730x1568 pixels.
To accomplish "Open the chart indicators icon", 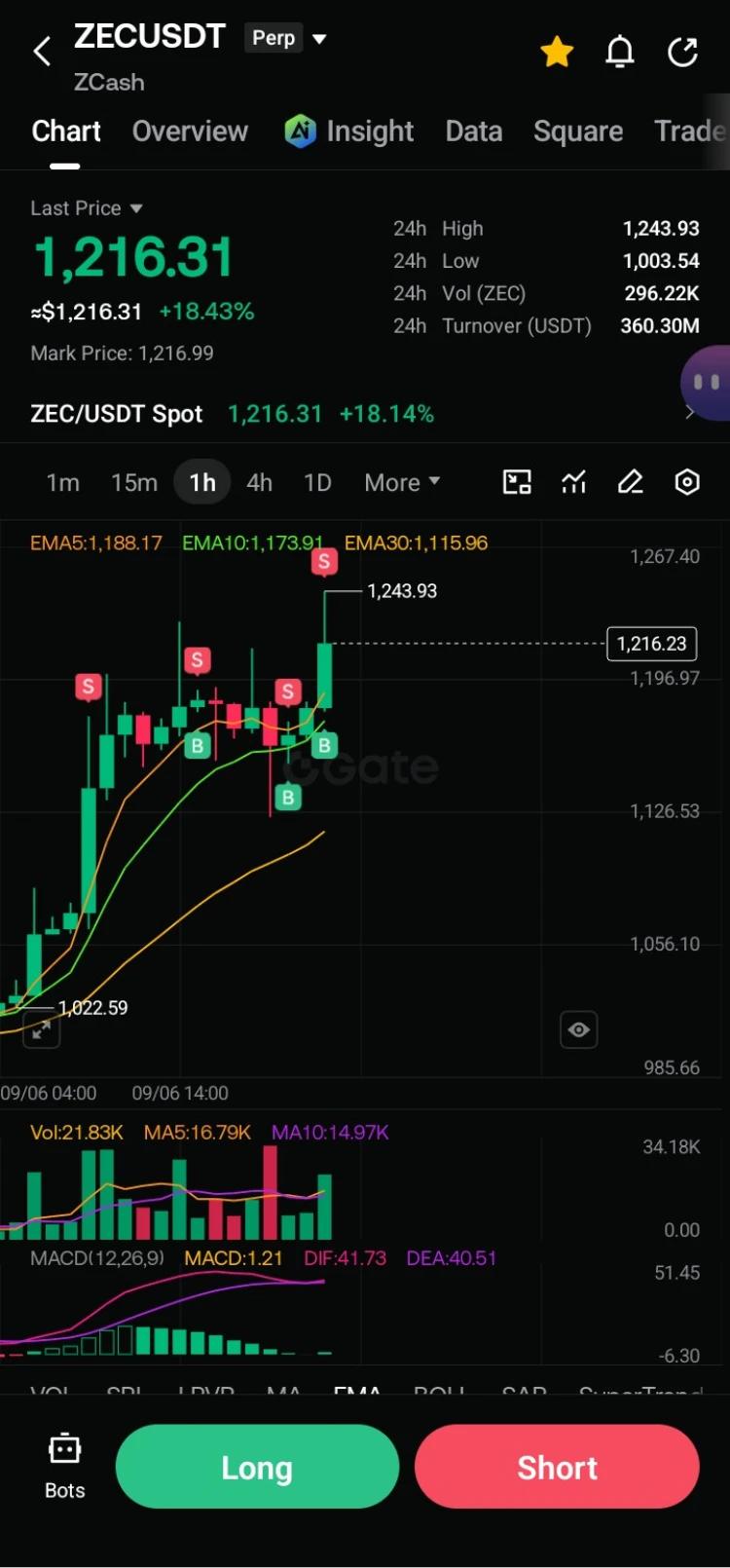I will 574,482.
